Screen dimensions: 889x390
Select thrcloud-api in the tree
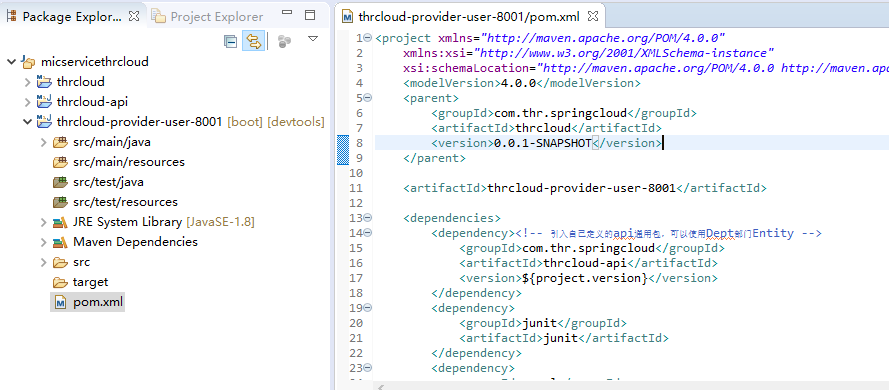pyautogui.click(x=92, y=102)
